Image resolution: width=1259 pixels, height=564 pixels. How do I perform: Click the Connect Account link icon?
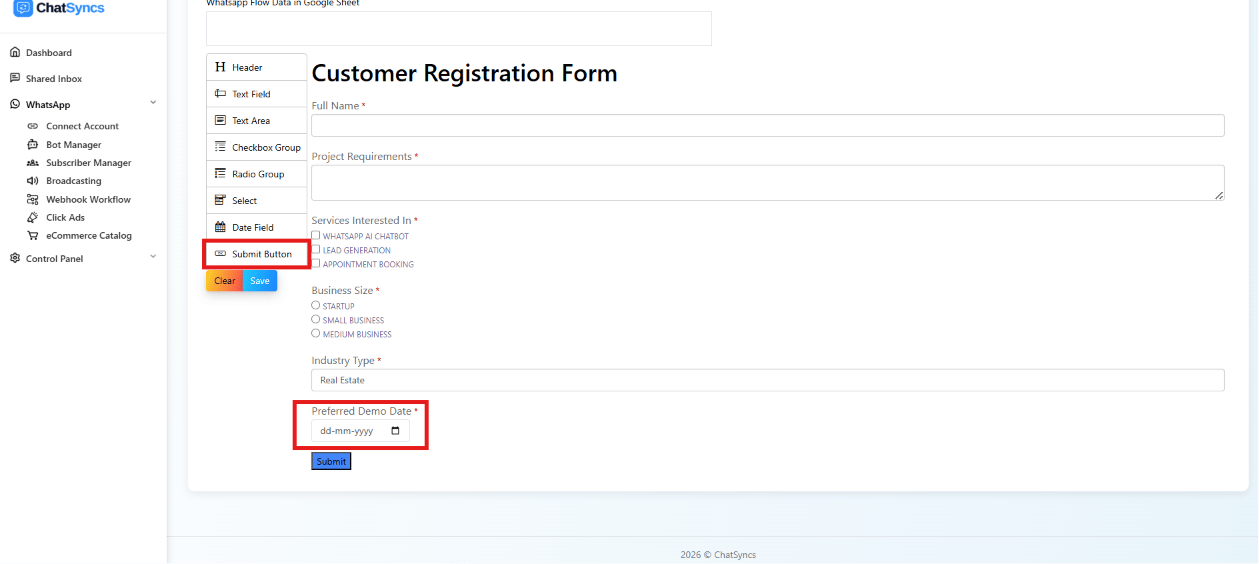[33, 126]
